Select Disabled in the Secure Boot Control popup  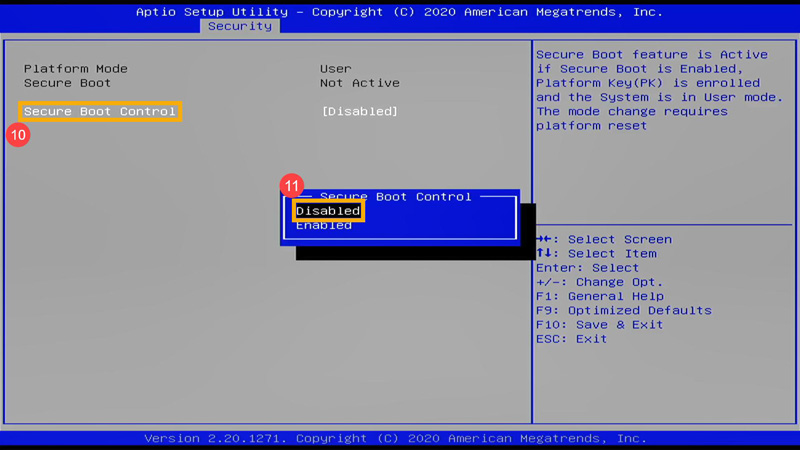coord(328,211)
